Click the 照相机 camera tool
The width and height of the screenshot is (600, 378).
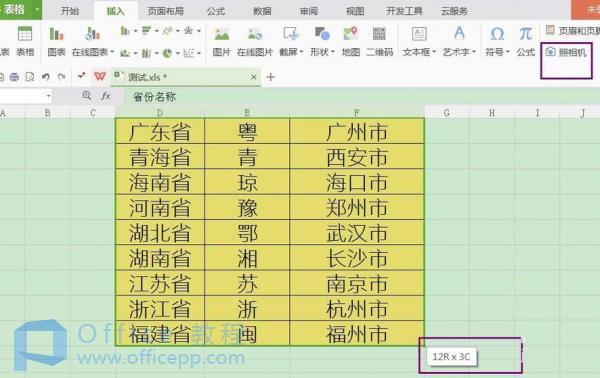pyautogui.click(x=566, y=52)
